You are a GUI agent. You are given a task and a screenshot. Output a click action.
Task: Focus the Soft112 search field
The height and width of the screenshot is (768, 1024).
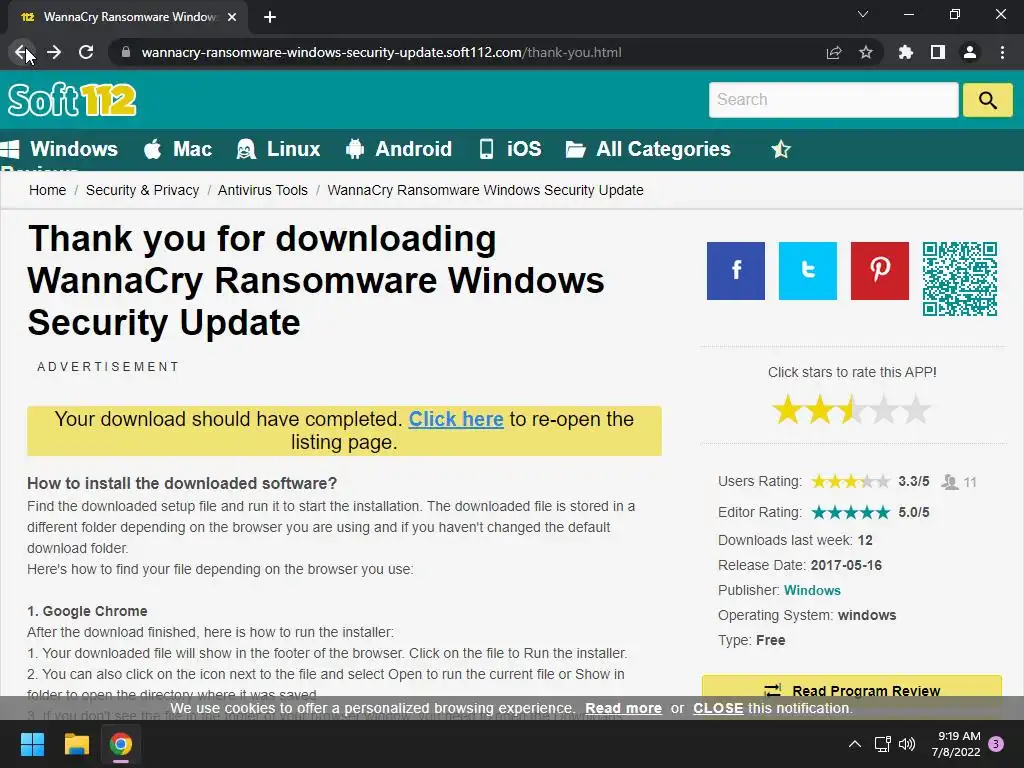[x=833, y=100]
